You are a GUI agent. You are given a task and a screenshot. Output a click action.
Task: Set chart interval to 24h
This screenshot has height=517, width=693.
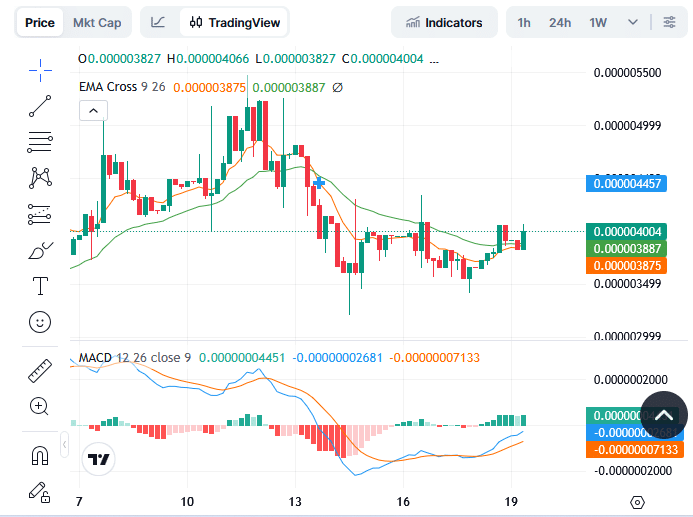coord(560,22)
